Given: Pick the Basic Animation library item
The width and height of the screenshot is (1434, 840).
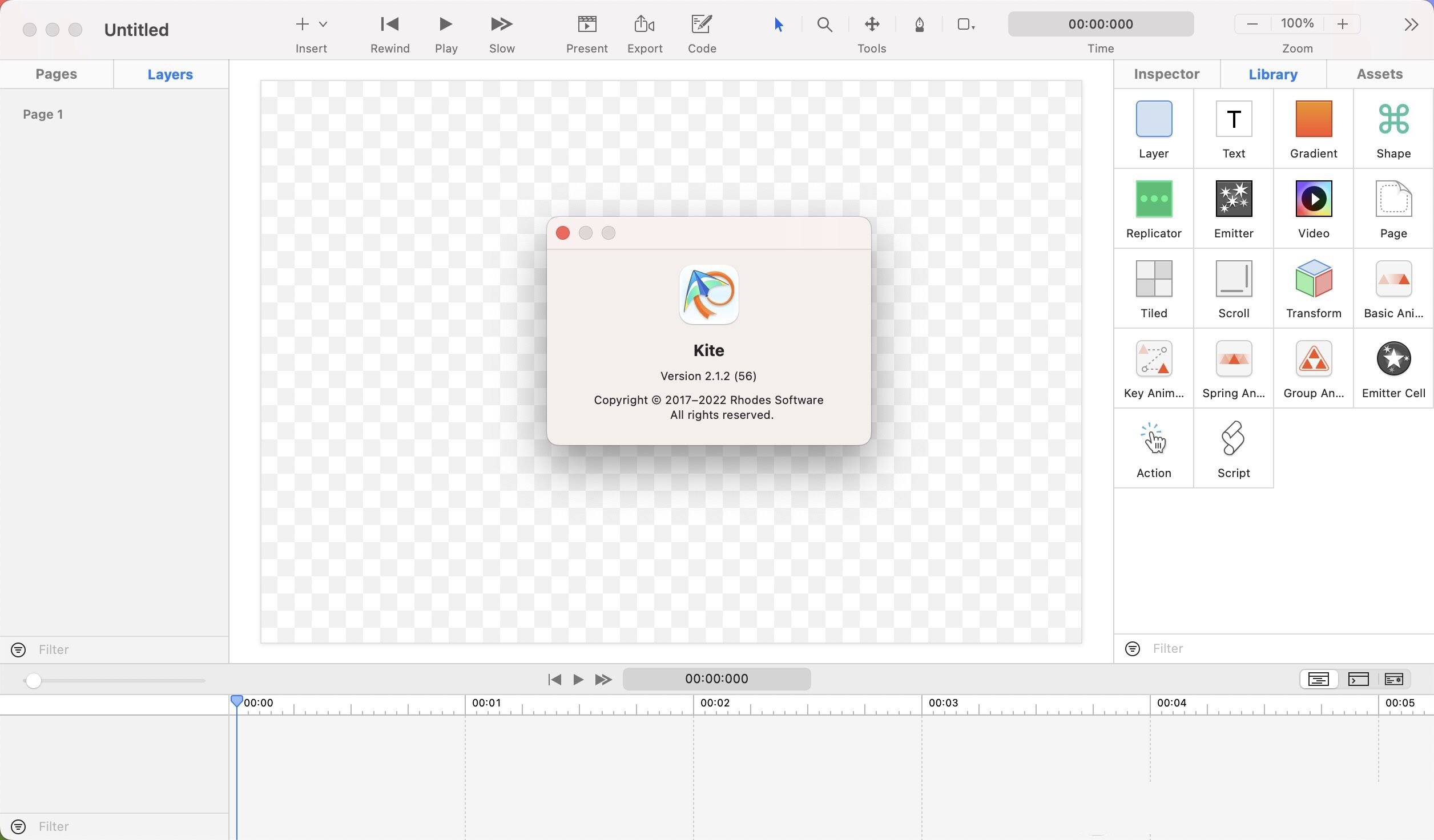Looking at the screenshot, I should pos(1393,289).
